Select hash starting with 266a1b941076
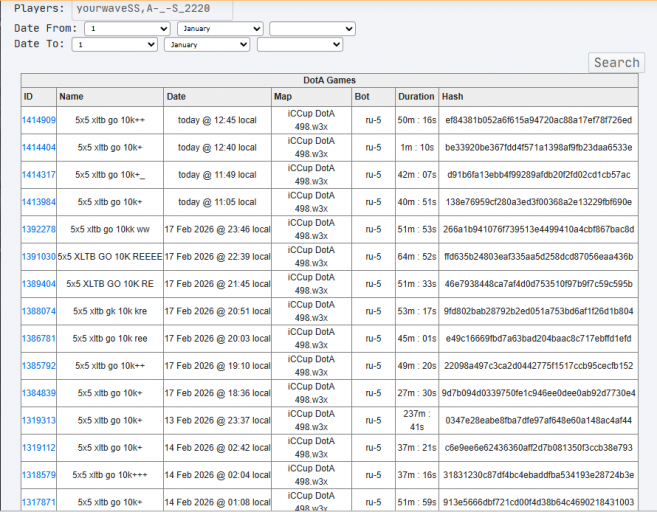The height and width of the screenshot is (512, 657). point(538,229)
